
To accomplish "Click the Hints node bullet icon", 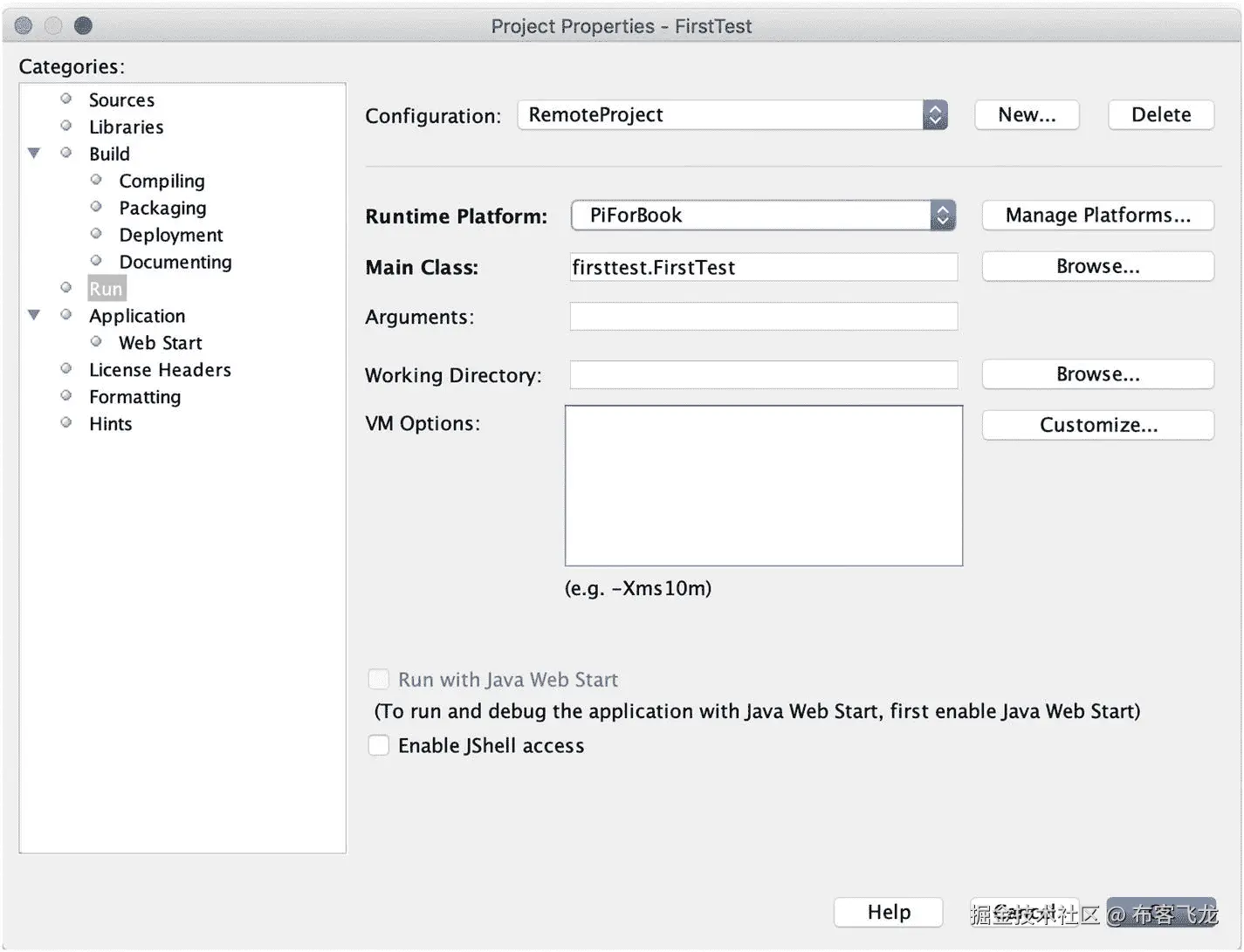I will point(66,423).
